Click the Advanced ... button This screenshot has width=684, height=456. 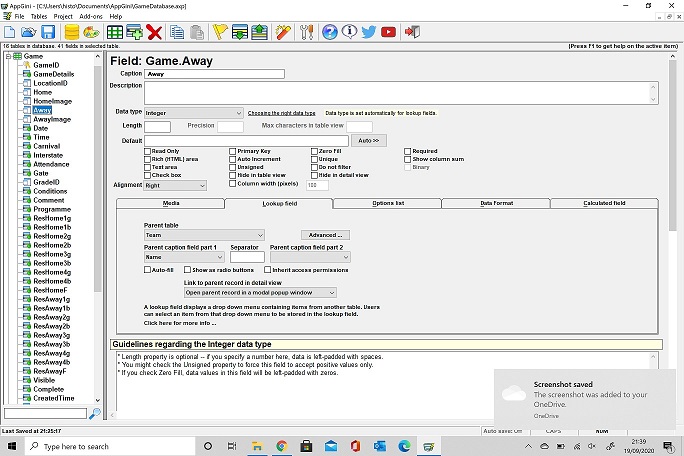point(325,235)
